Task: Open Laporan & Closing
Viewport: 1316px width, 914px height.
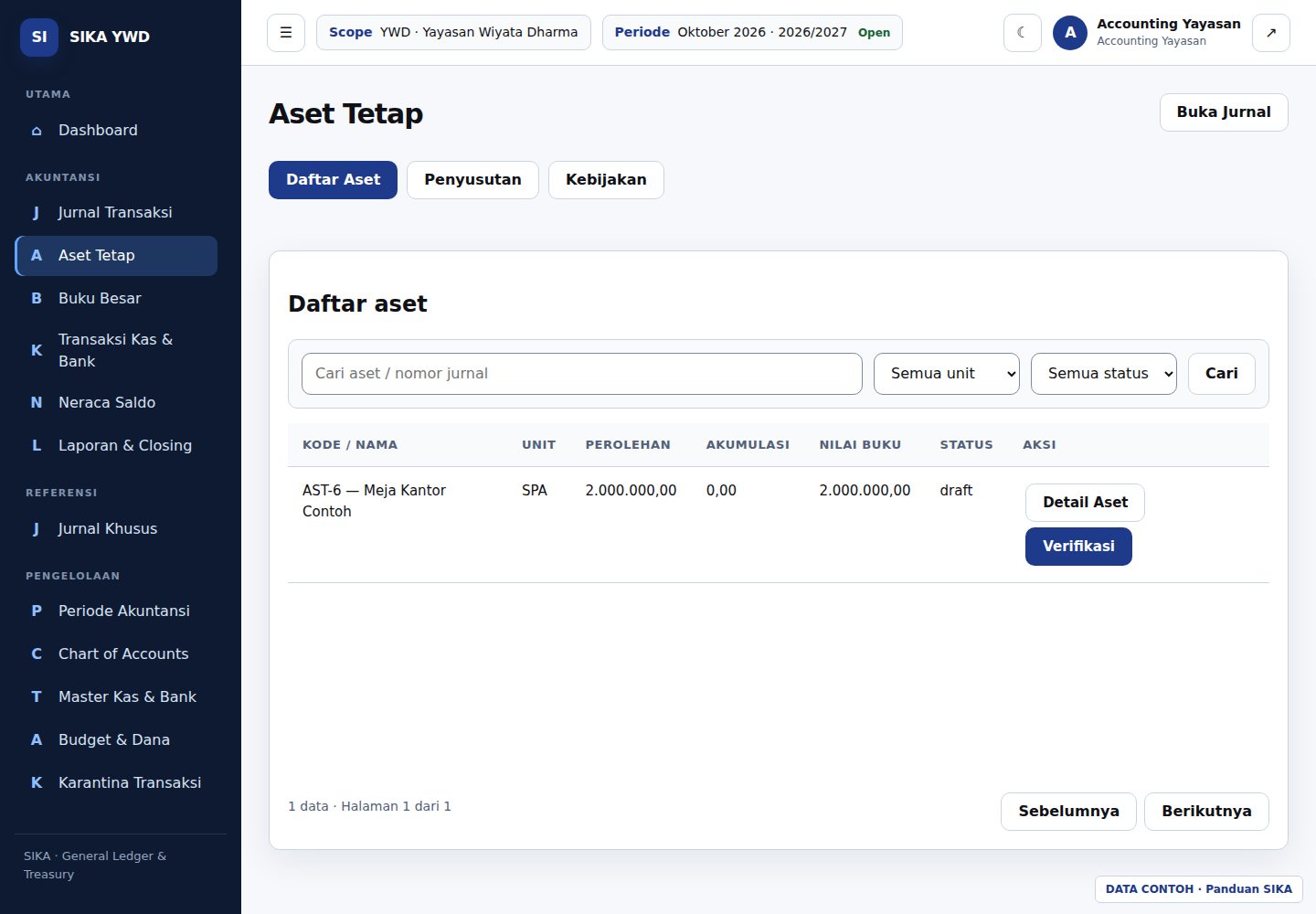Action: pyautogui.click(x=116, y=445)
